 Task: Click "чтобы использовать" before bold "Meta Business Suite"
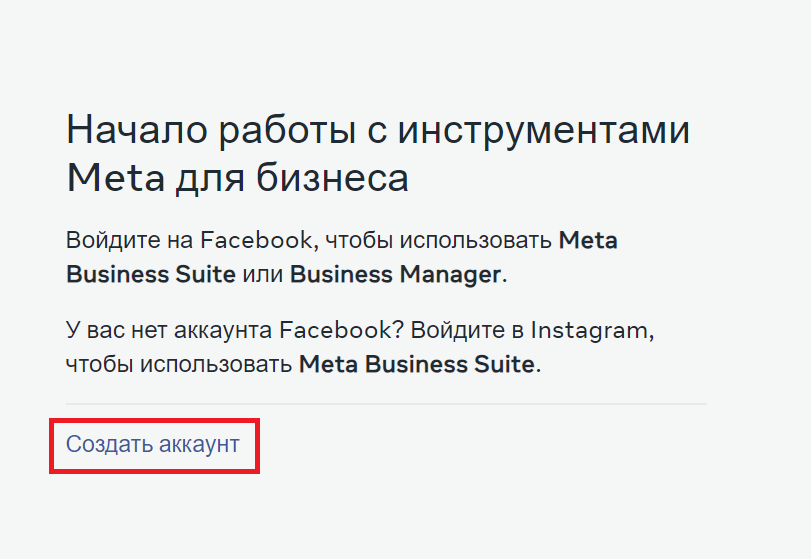[x=179, y=363]
